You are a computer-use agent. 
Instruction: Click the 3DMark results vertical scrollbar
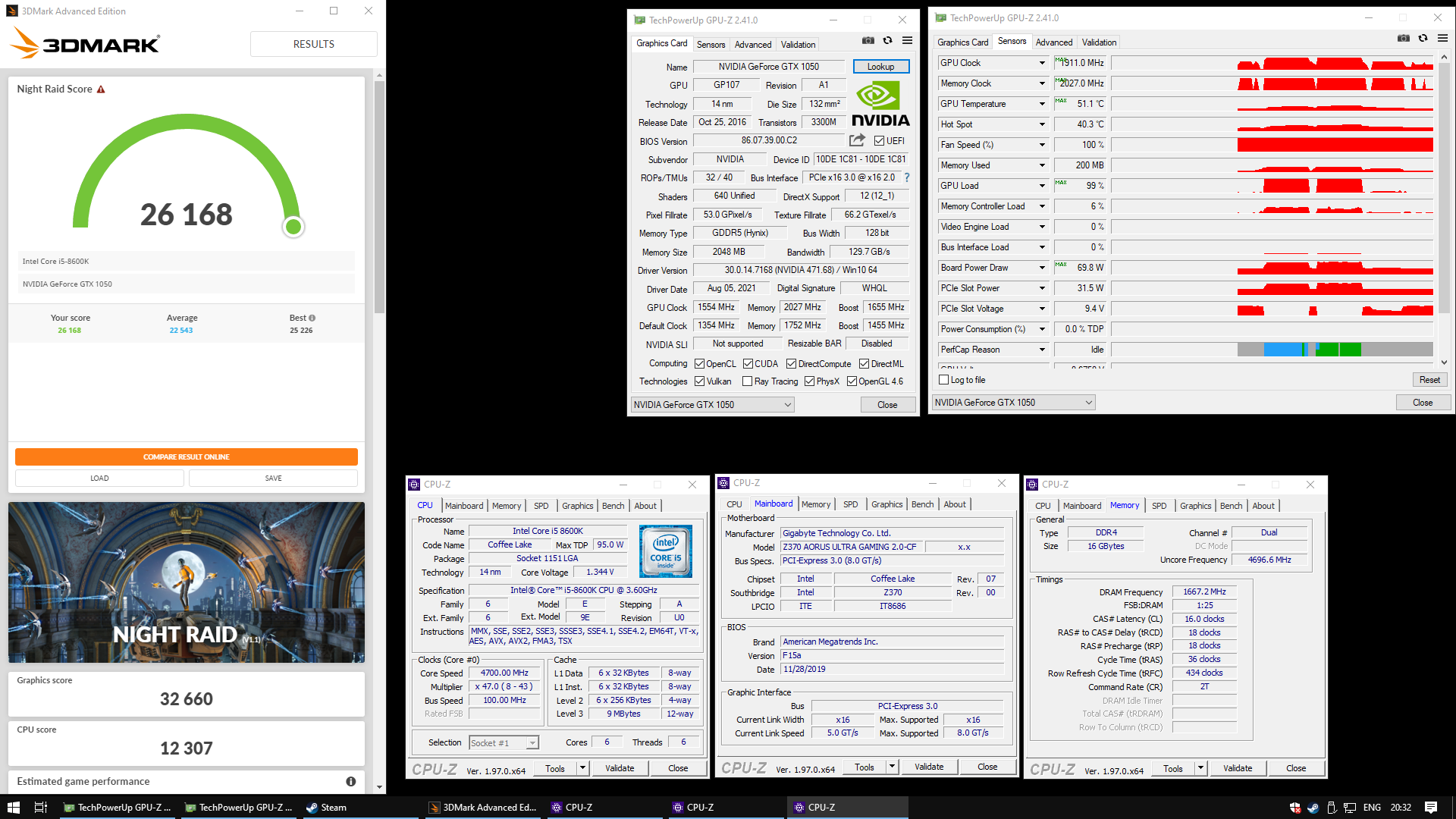tap(379, 197)
